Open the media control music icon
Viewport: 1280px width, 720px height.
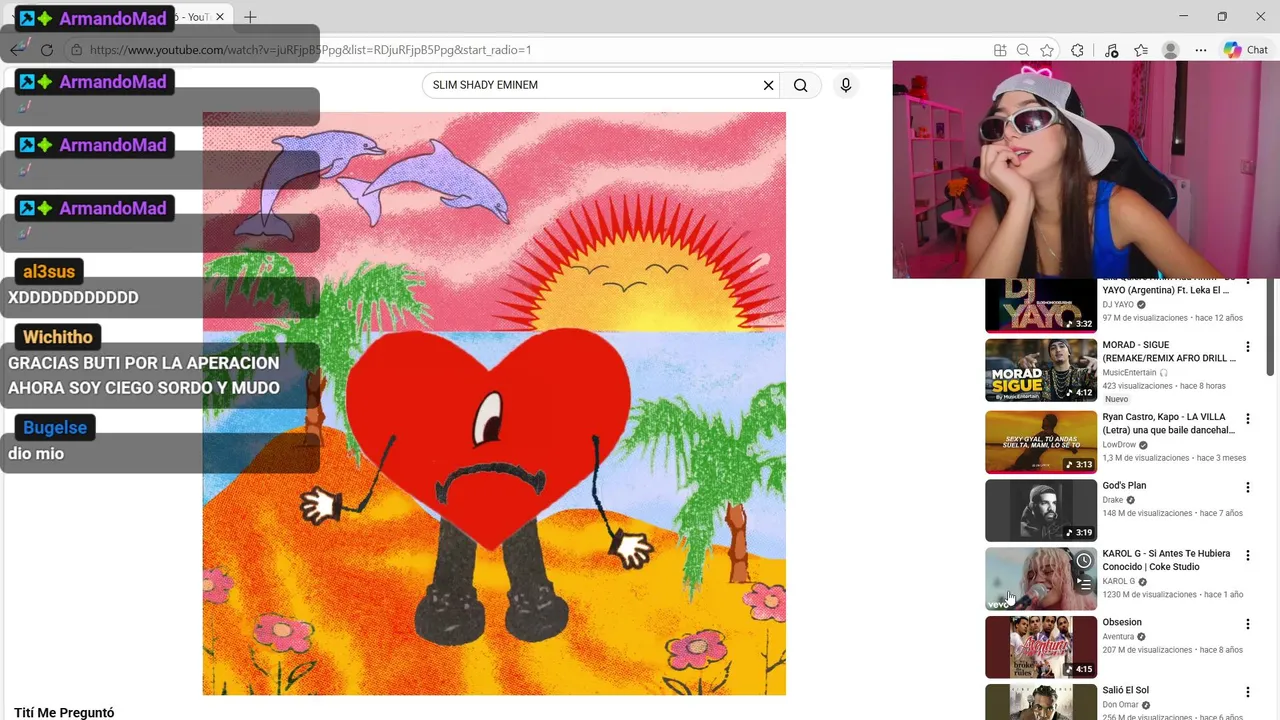1111,50
